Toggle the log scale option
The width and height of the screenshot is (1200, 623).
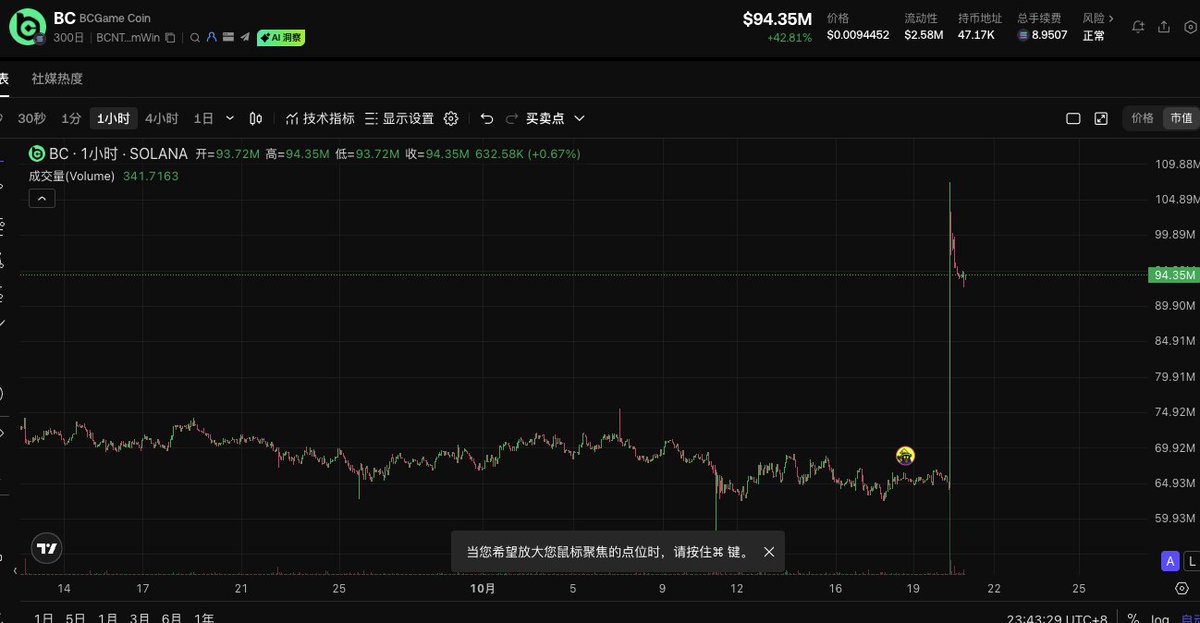[1160, 617]
